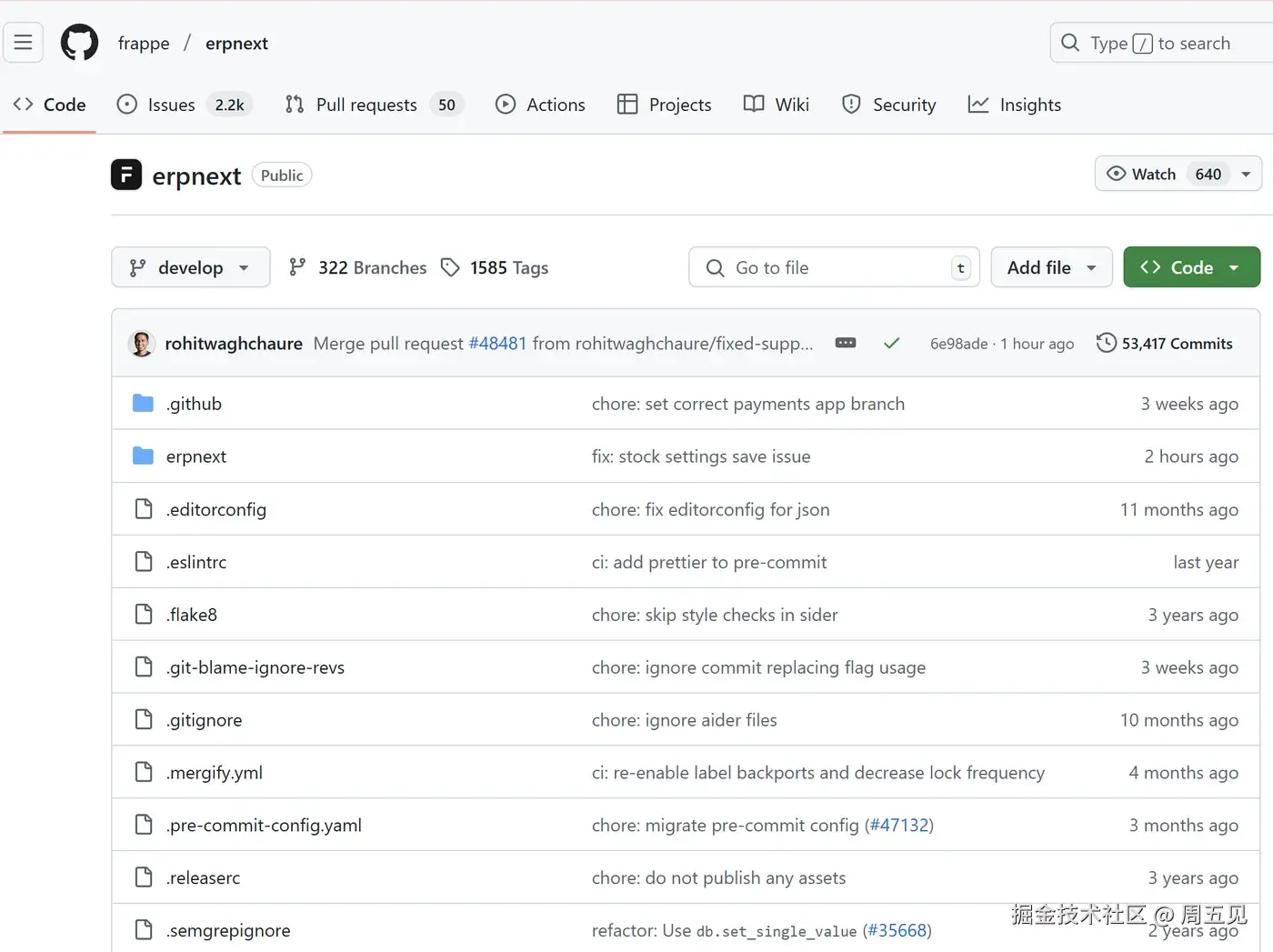Click the folder icon beside erpnext directory
This screenshot has width=1273, height=952.
click(x=143, y=456)
